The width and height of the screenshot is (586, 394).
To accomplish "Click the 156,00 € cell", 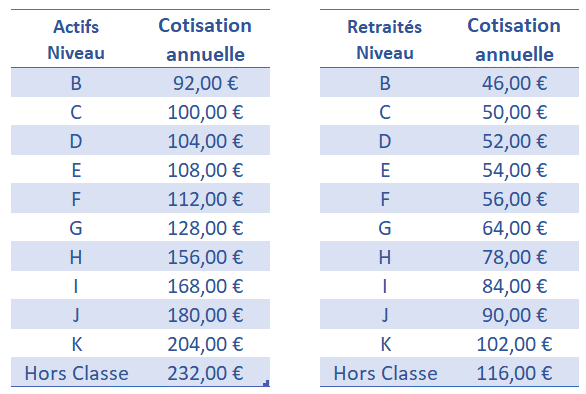I will pos(206,257).
